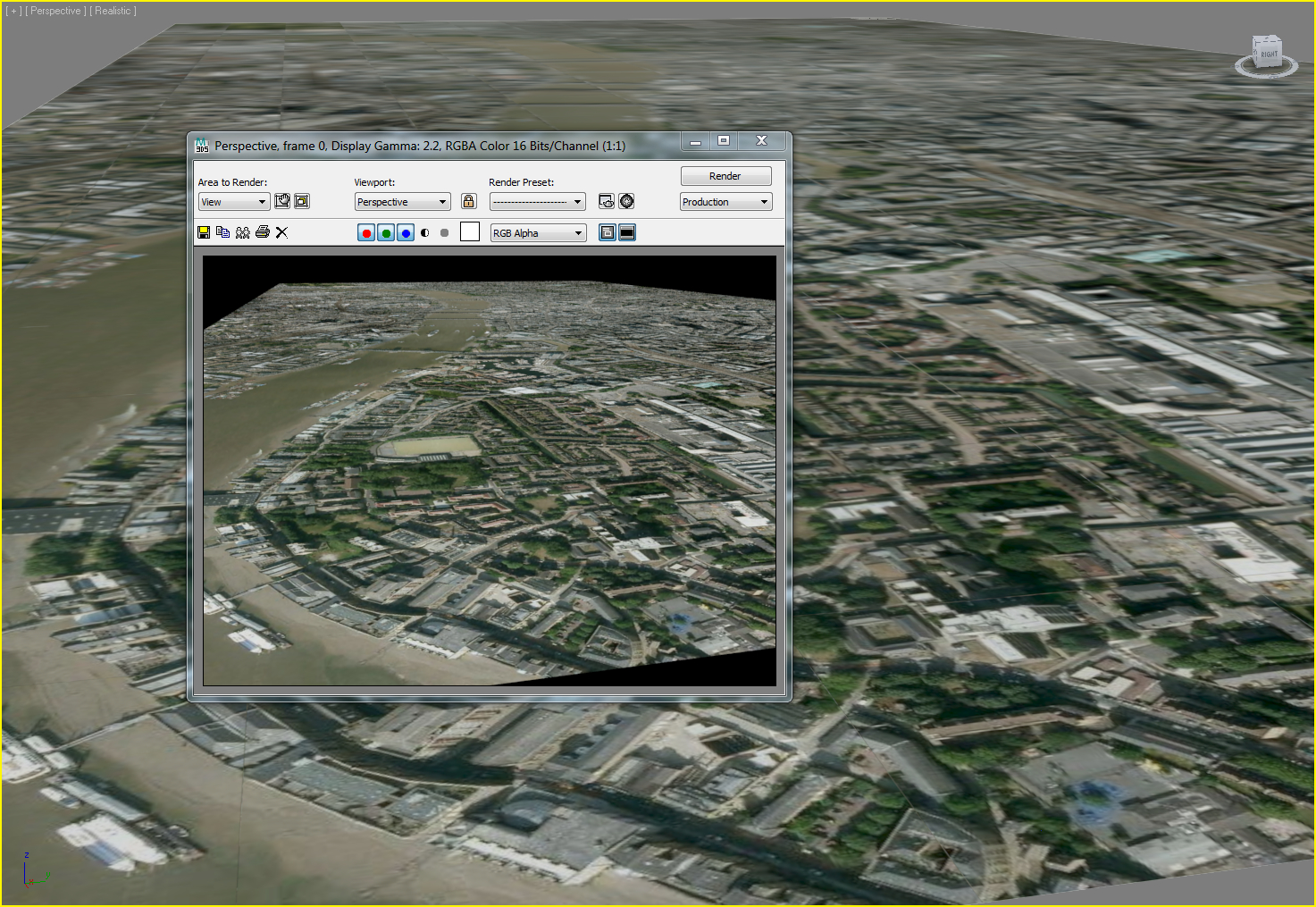The height and width of the screenshot is (907, 1316).
Task: Open the Environment and Effects dialog
Action: point(626,201)
